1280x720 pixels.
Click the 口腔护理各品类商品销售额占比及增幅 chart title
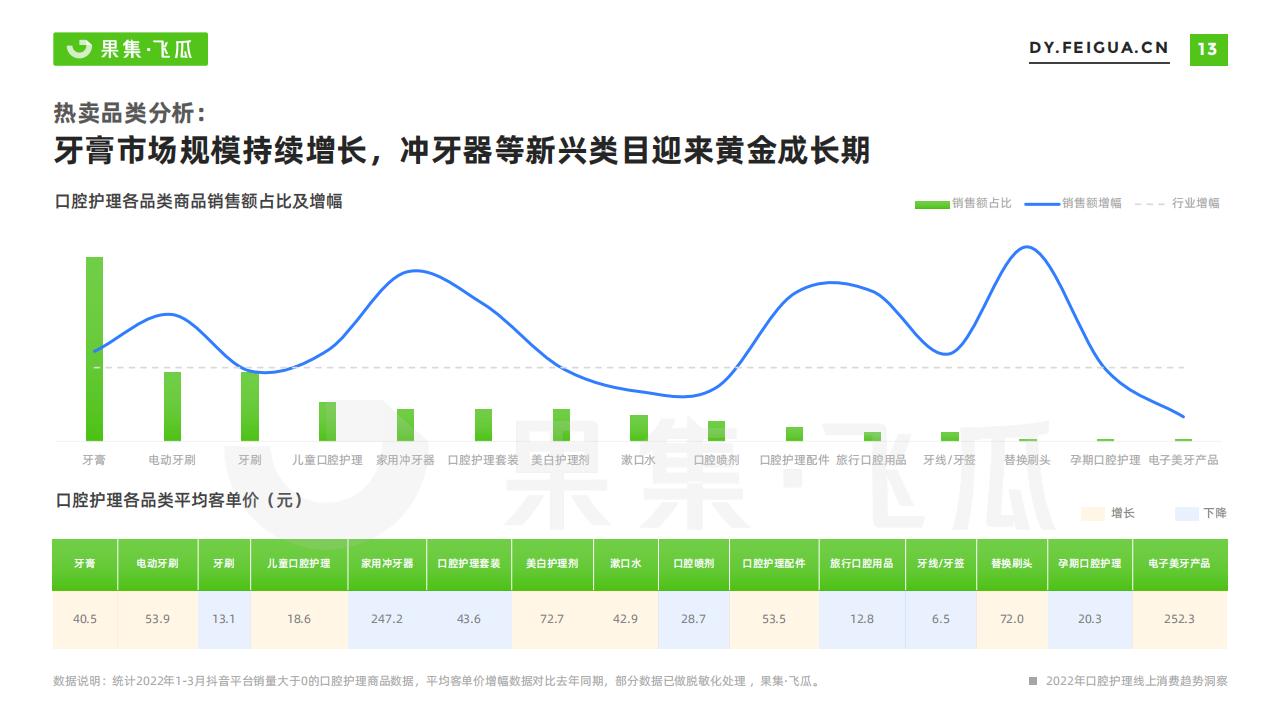(198, 202)
